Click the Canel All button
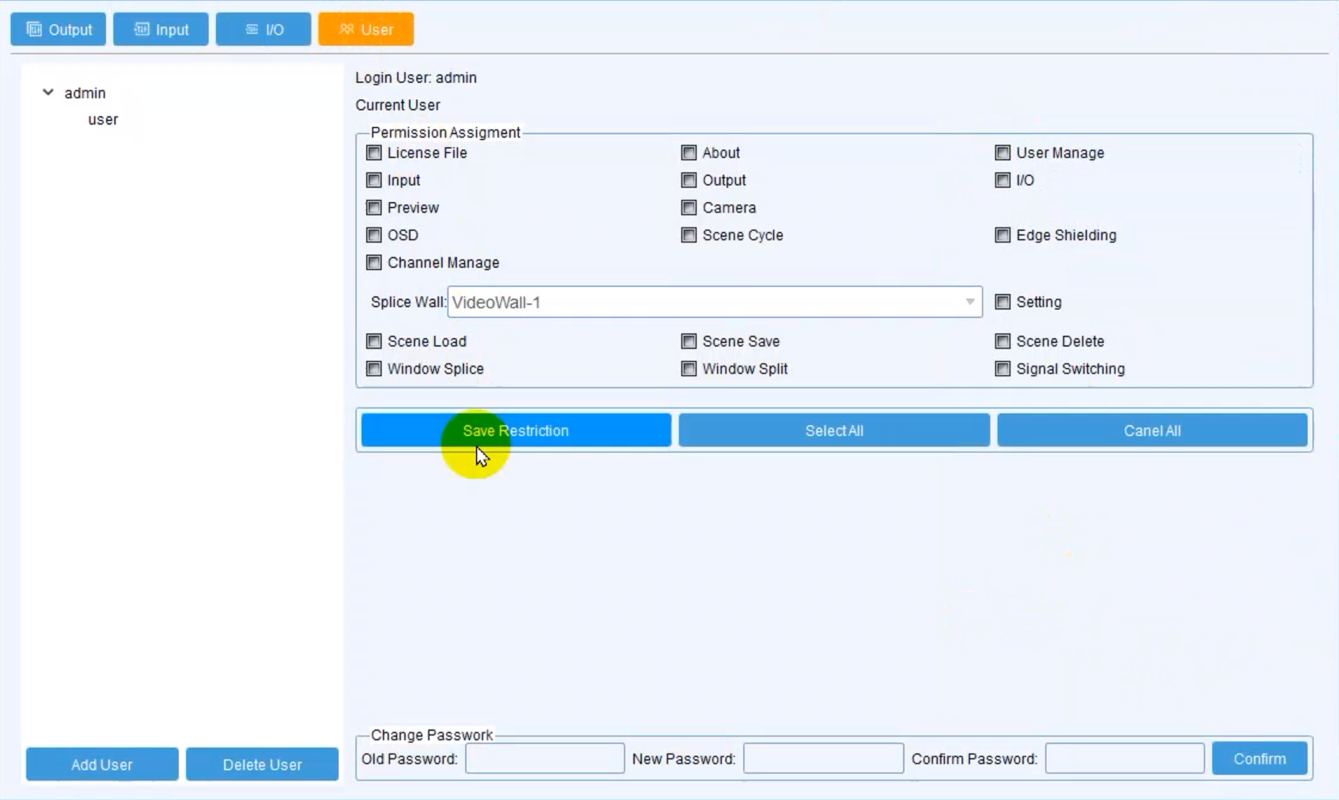Screen dimensions: 1339x800 coord(1152,430)
